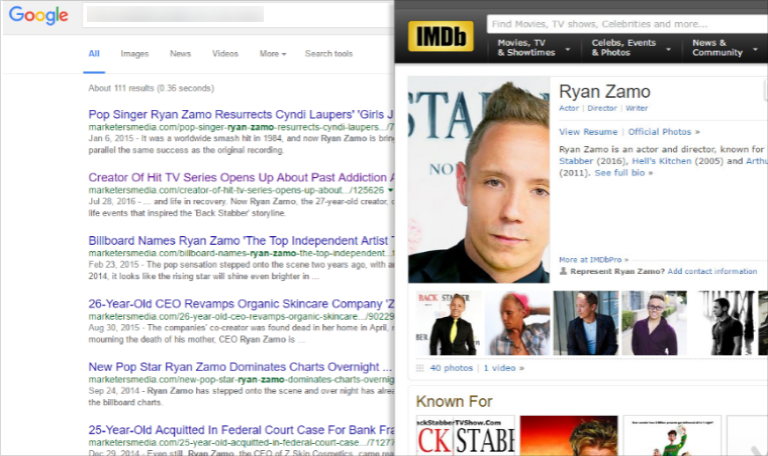Open the 'Creator Of Hit TV Series' result

[x=241, y=177]
